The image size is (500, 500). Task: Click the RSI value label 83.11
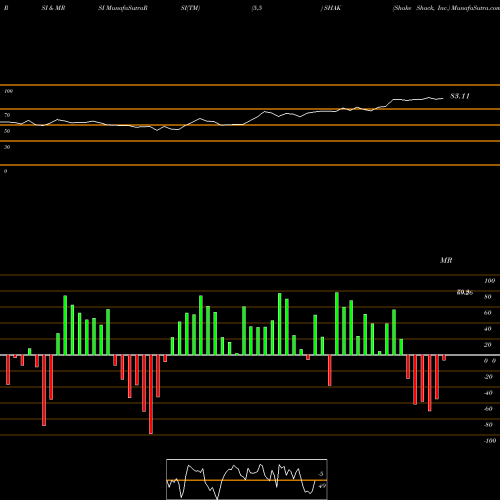pos(460,96)
